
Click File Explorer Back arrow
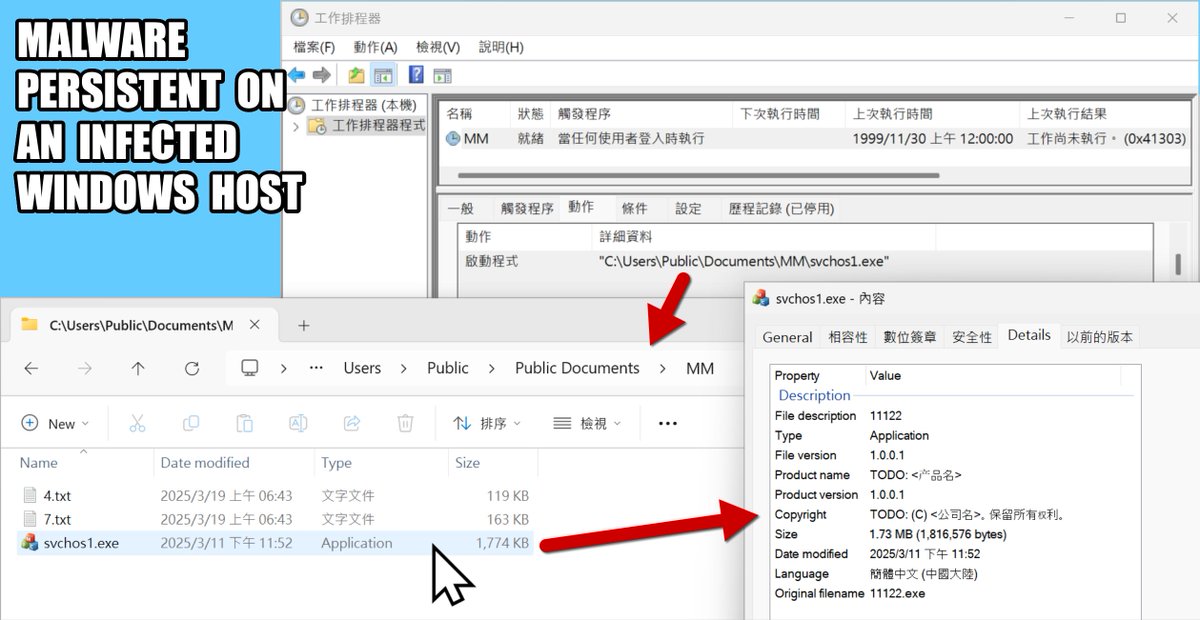pyautogui.click(x=31, y=368)
